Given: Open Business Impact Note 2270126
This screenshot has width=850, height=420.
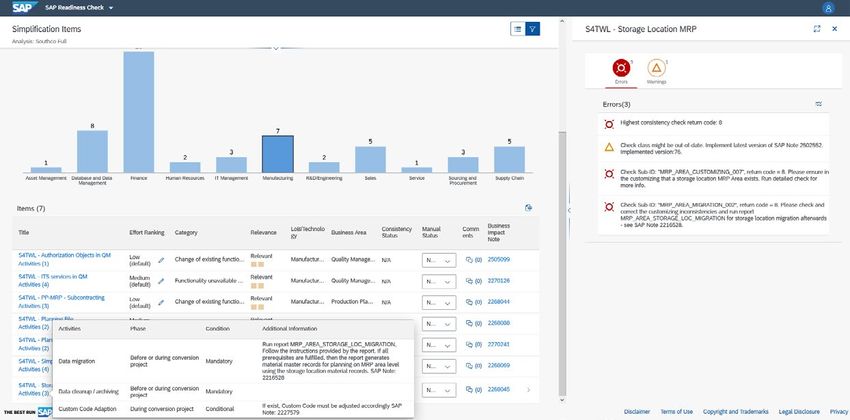Looking at the screenshot, I should (498, 281).
